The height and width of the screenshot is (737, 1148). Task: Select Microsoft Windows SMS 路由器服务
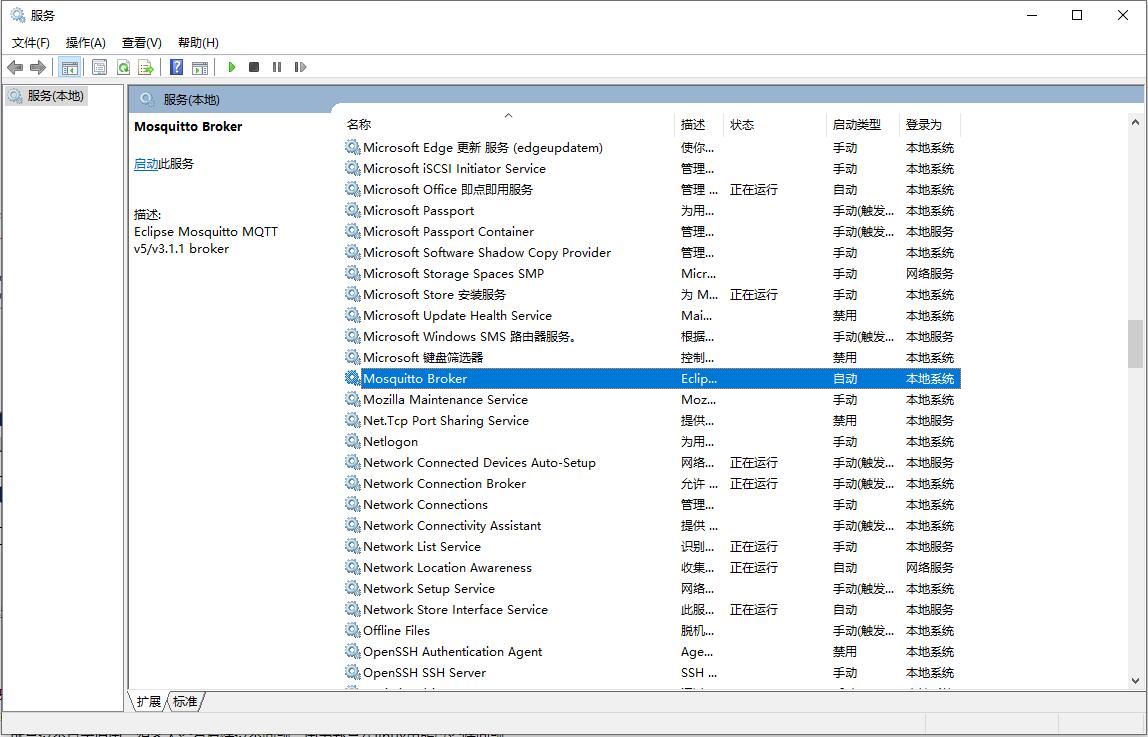[652, 337]
